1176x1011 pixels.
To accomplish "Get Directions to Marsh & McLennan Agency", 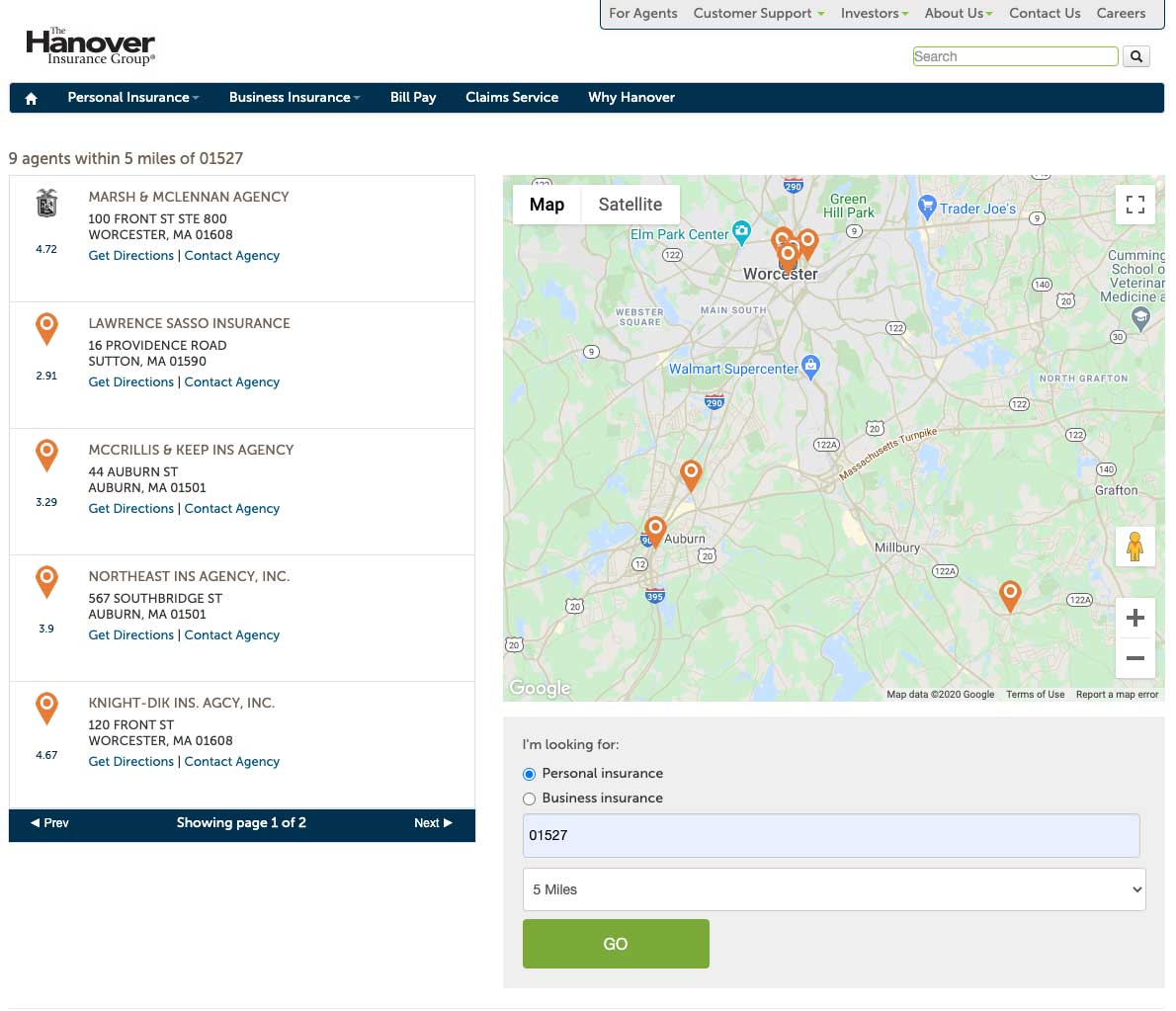I will coord(130,256).
